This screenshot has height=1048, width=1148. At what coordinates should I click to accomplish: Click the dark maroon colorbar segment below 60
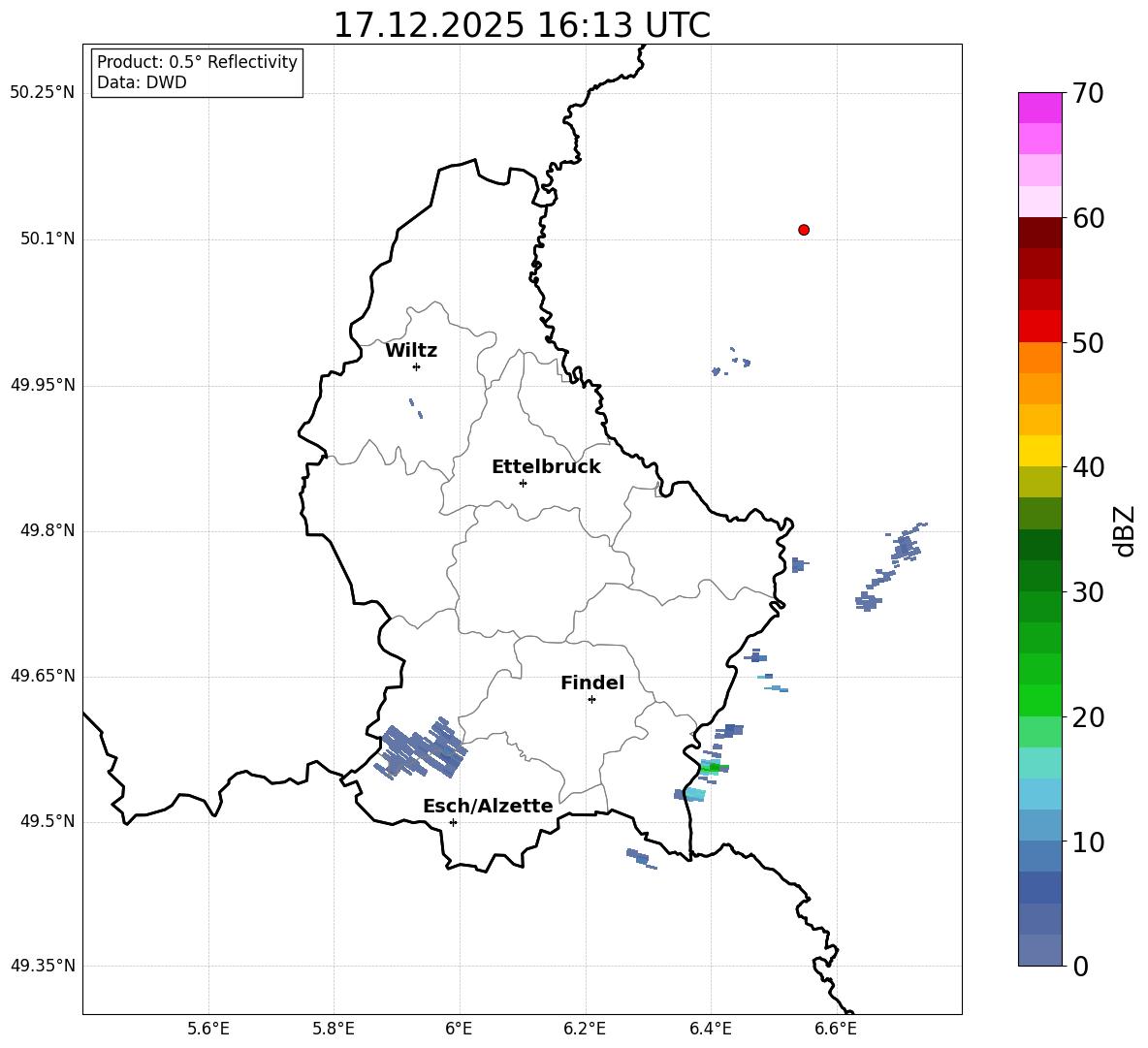coord(1039,233)
